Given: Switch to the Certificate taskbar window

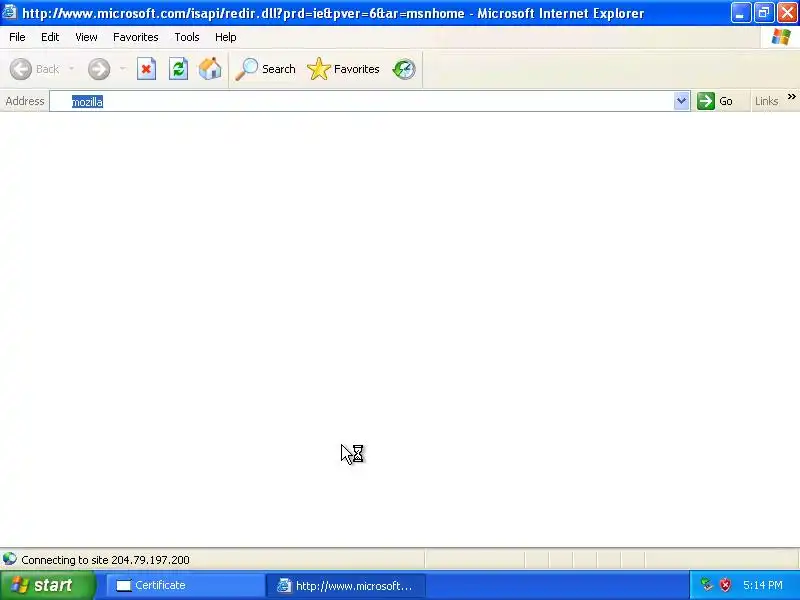Looking at the screenshot, I should point(185,585).
